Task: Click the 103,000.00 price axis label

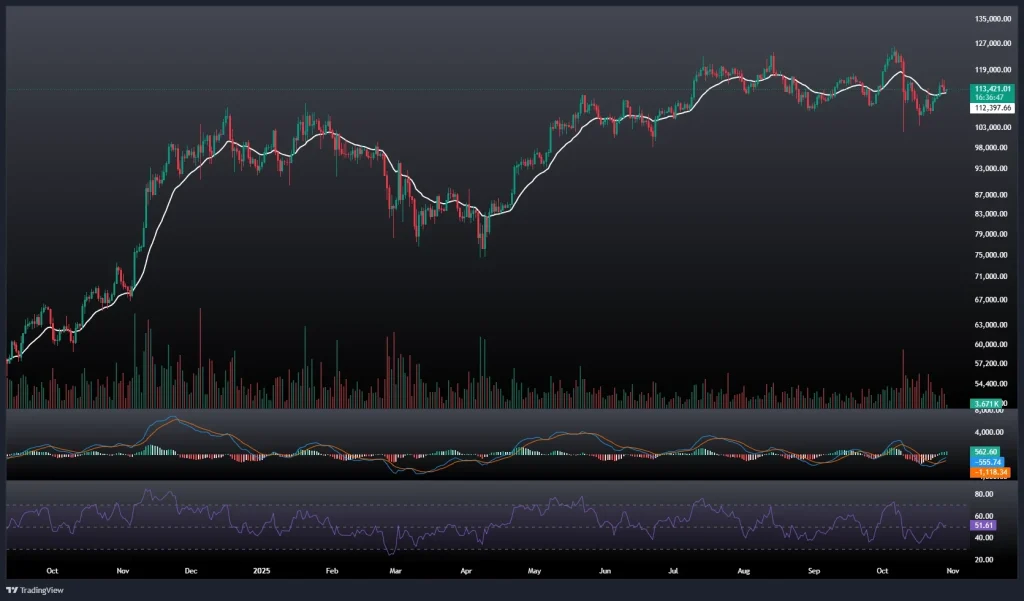Action: click(x=992, y=127)
